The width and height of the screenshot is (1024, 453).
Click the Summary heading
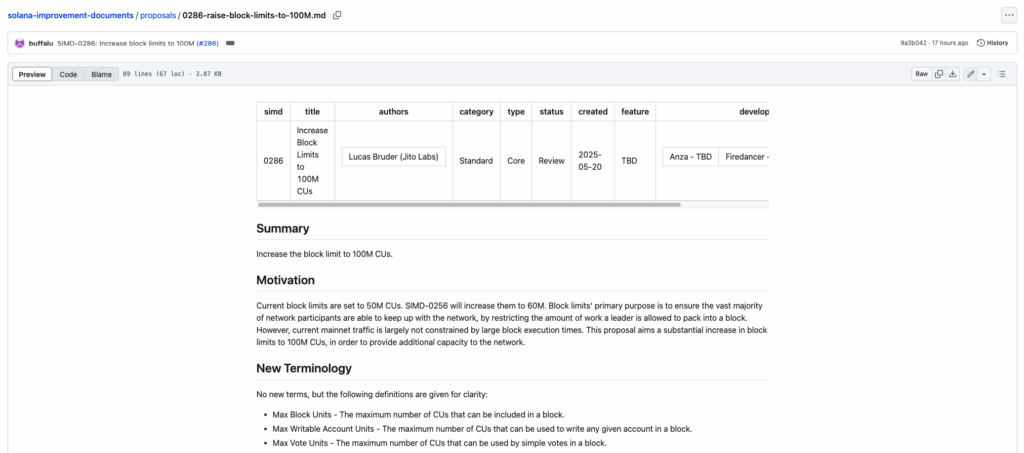point(283,228)
